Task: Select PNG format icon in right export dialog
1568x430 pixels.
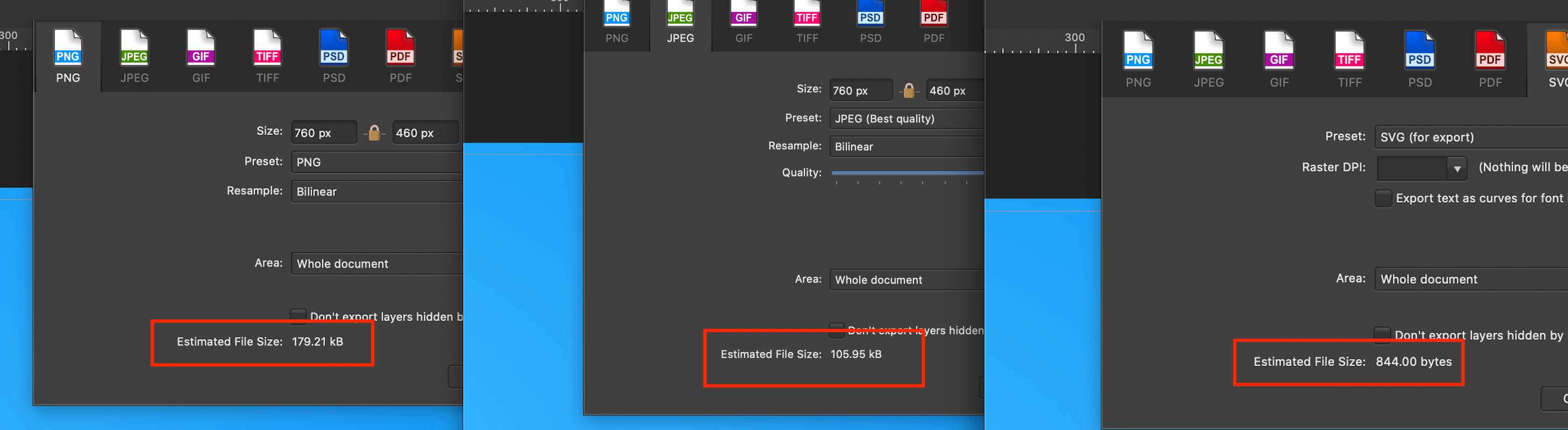Action: click(1138, 51)
